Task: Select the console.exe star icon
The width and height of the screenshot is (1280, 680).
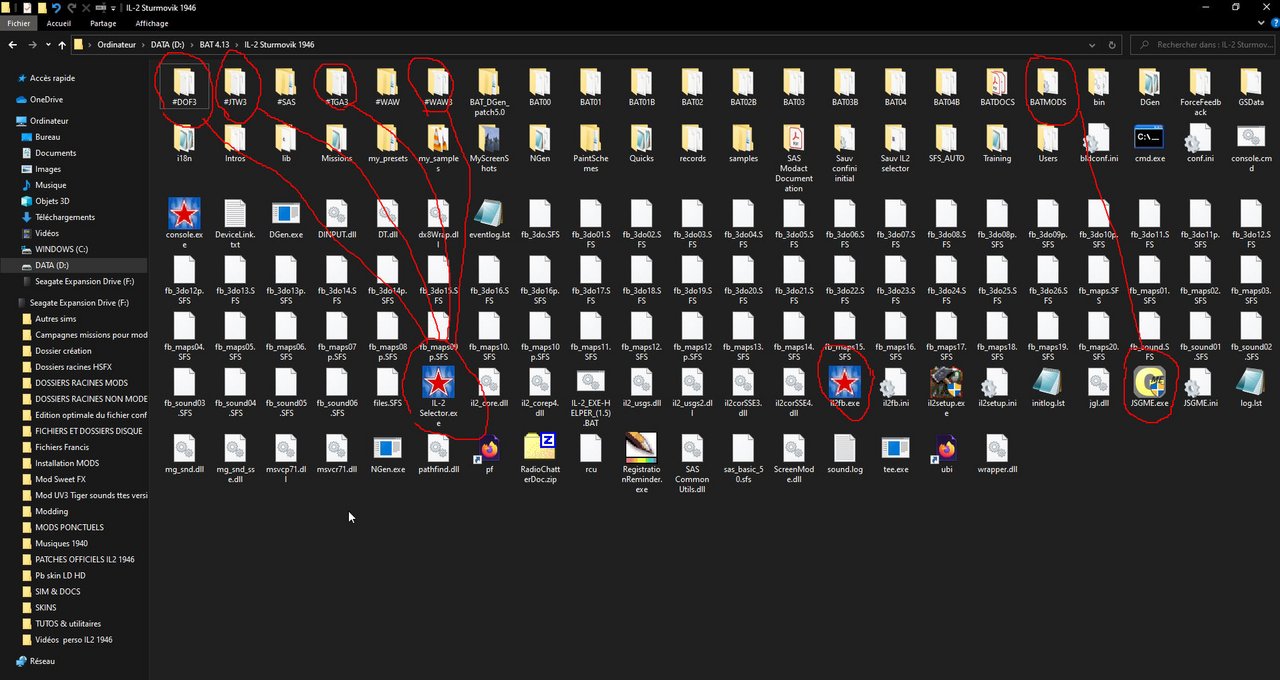Action: click(x=184, y=213)
